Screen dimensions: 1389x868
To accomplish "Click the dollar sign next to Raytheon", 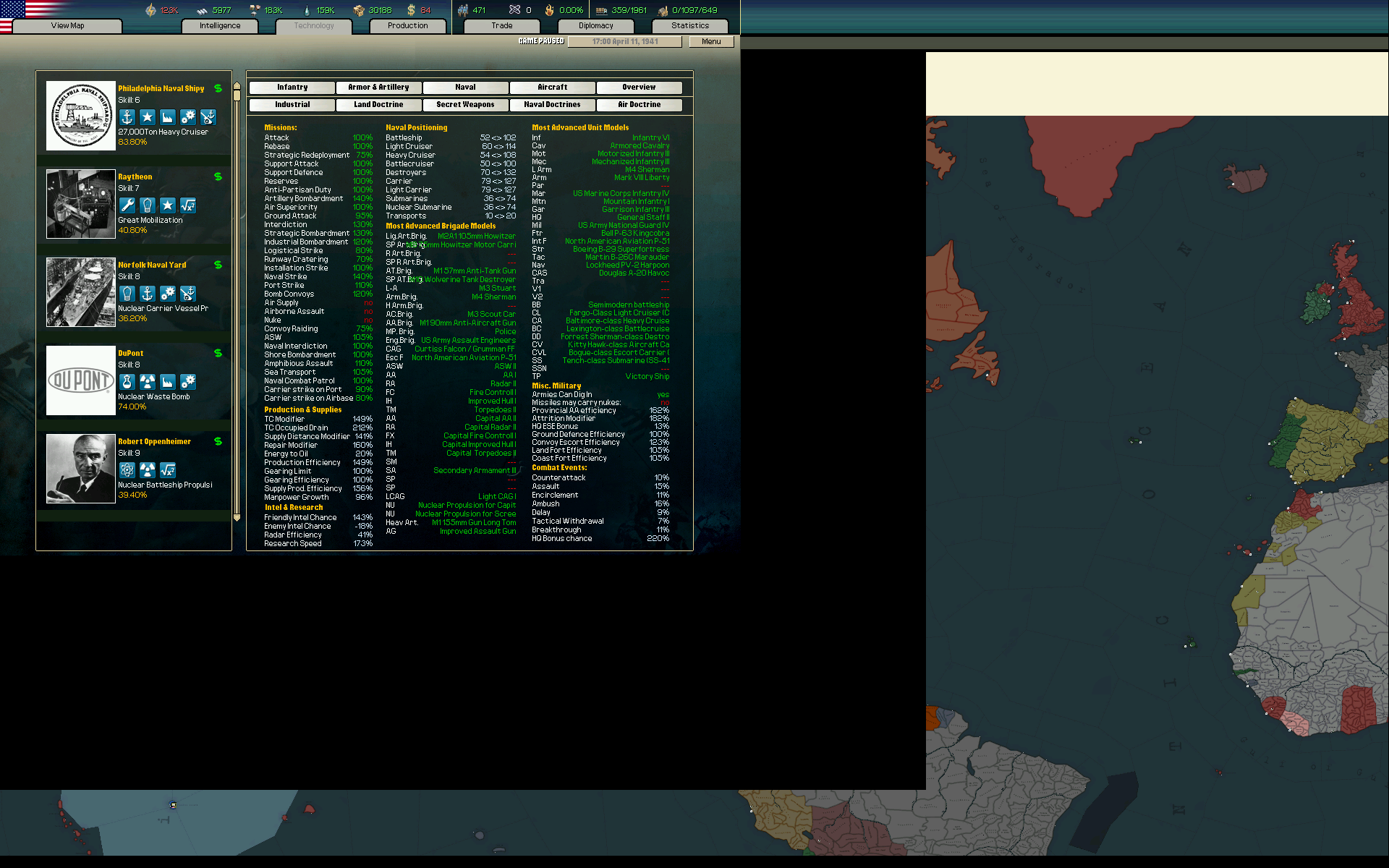I will [218, 176].
